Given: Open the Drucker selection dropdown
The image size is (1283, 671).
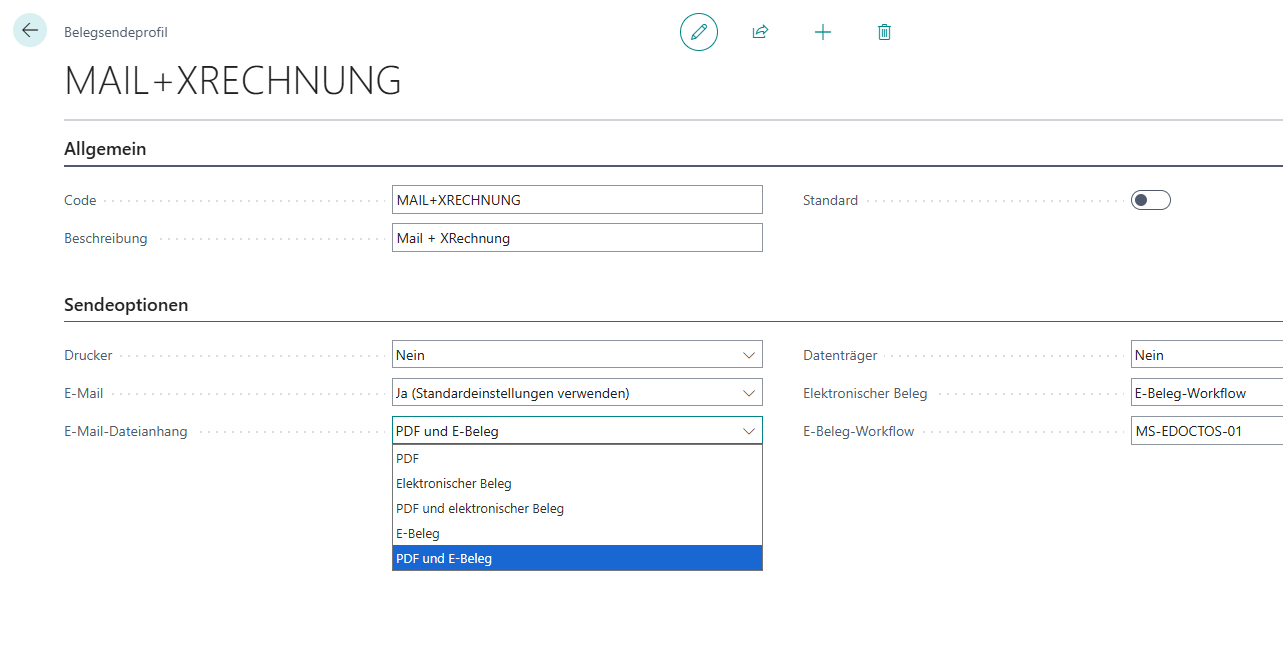Looking at the screenshot, I should pyautogui.click(x=748, y=354).
